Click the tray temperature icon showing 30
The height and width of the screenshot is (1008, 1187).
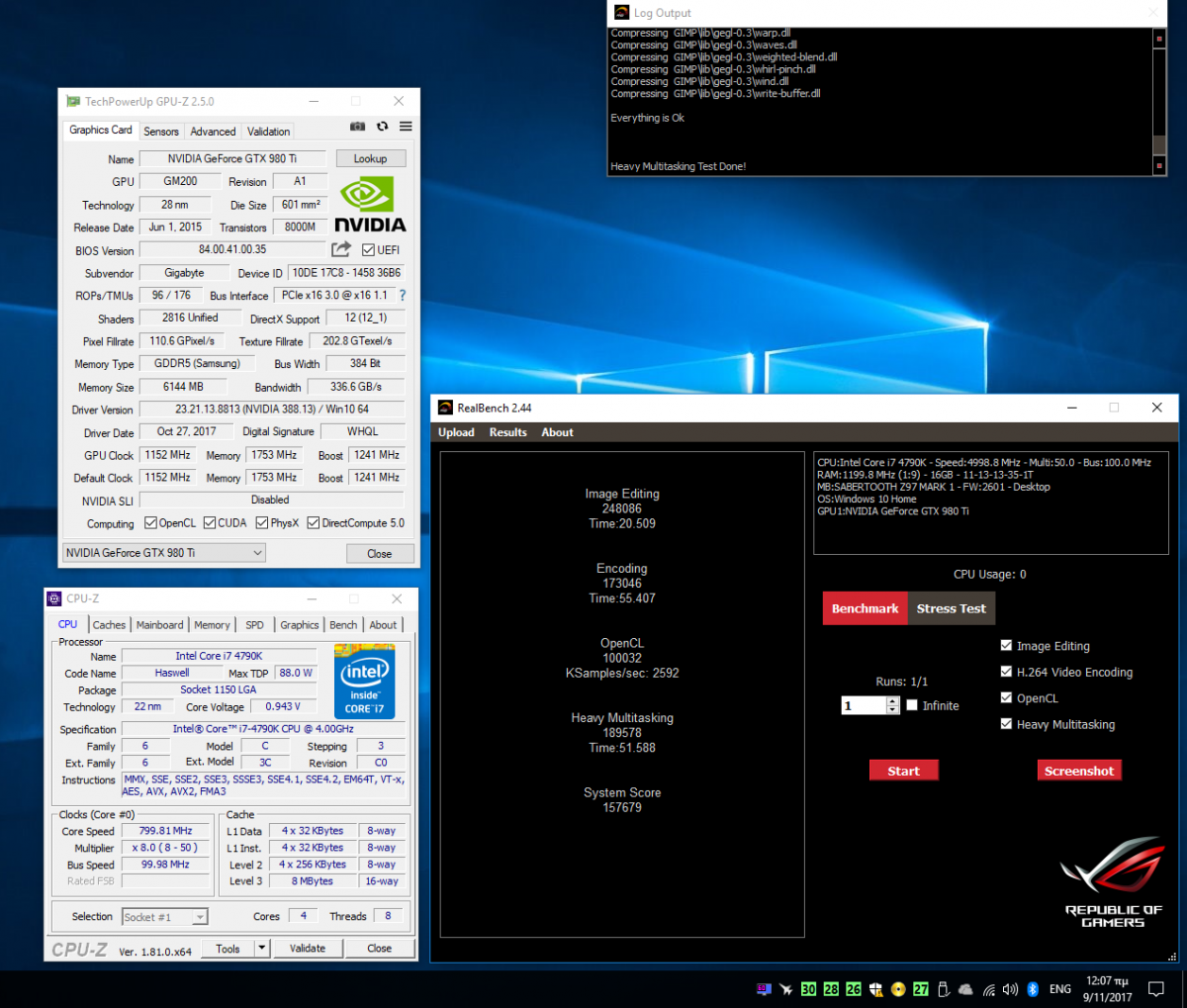808,989
